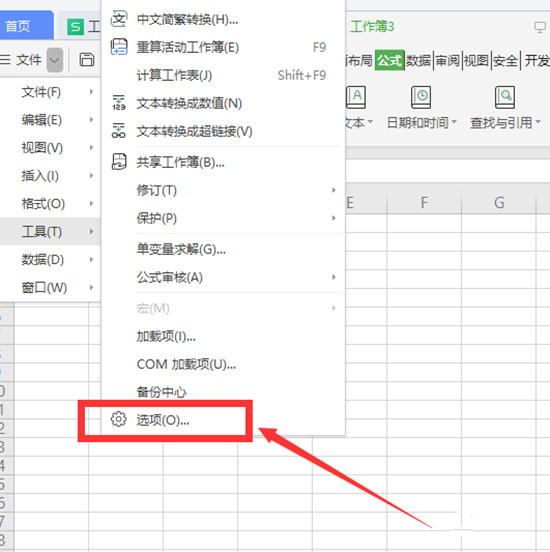This screenshot has width=550, height=552.
Task: Expand the 窗口(W) submenu
Action: [x=50, y=288]
